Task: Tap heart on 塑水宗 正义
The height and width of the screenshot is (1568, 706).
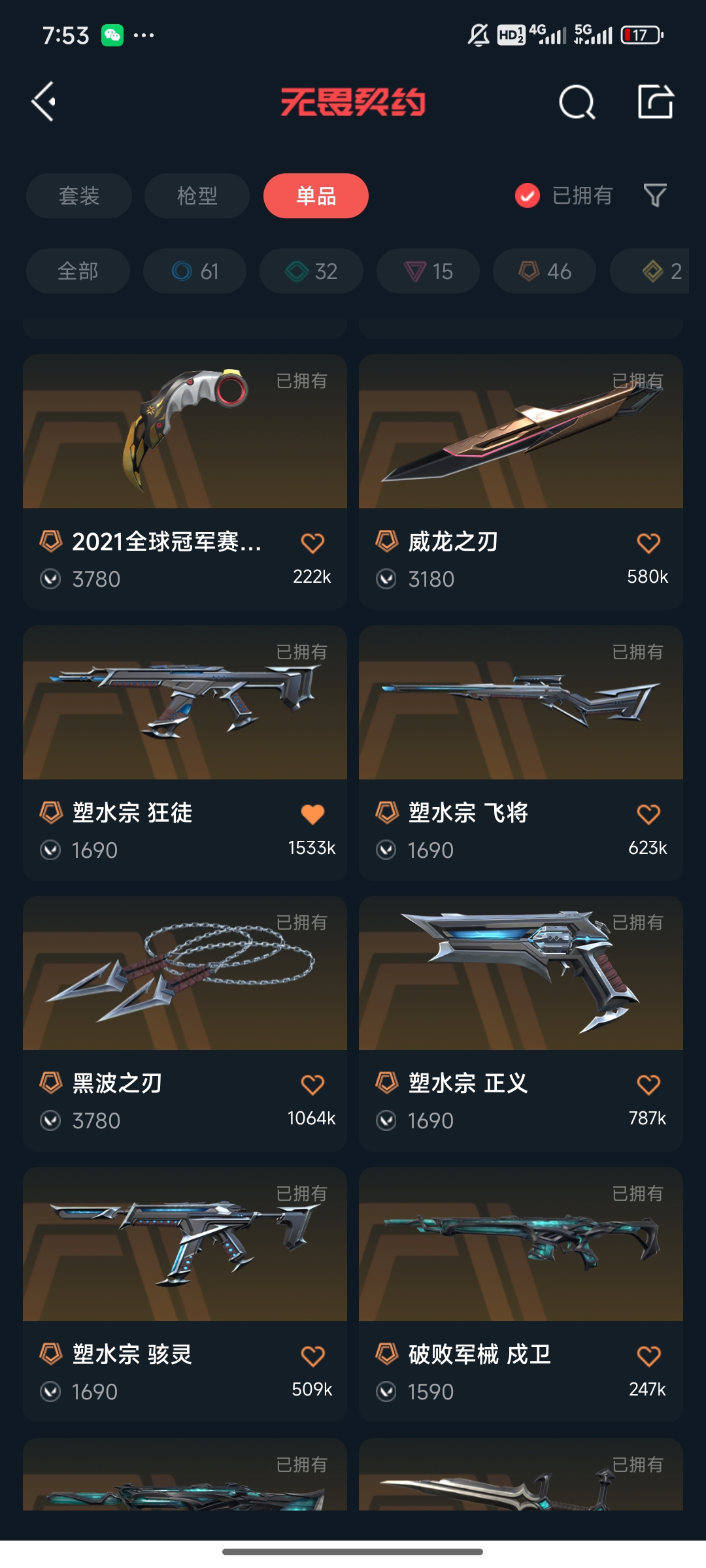Action: pos(648,1085)
